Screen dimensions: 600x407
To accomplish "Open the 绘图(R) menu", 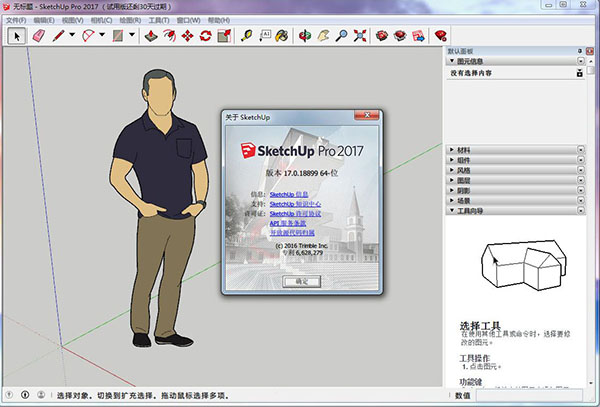I will pos(130,20).
